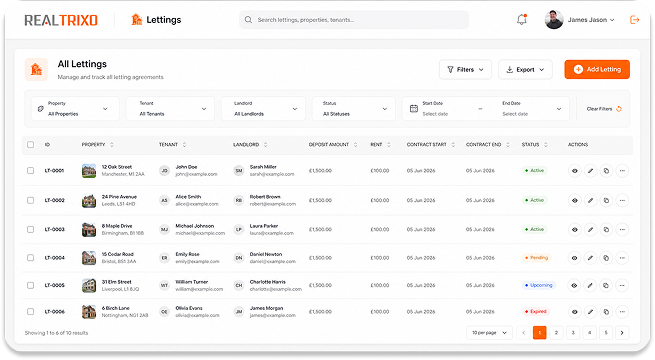
Task: Go to page 2
Action: pos(556,333)
